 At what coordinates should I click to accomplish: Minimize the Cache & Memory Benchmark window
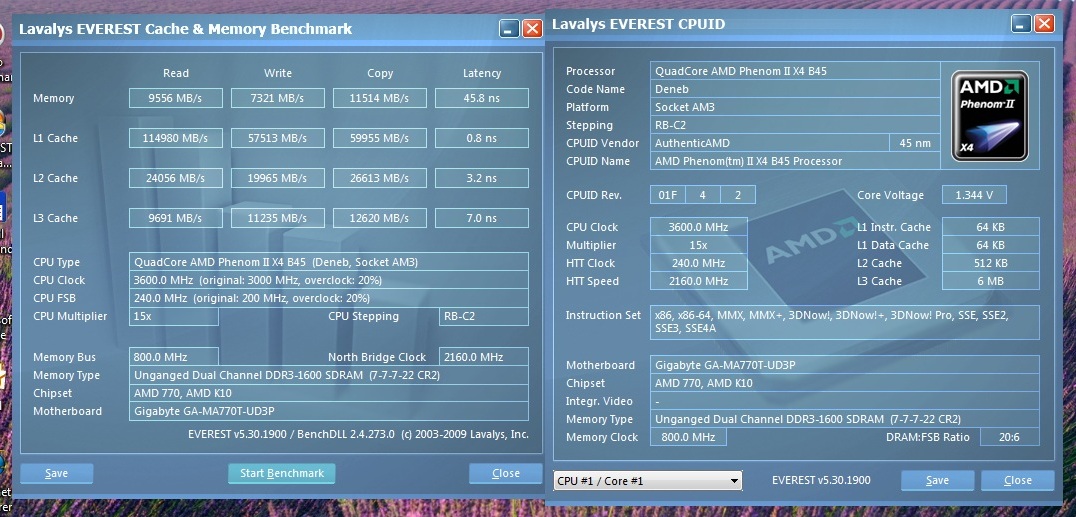[509, 29]
